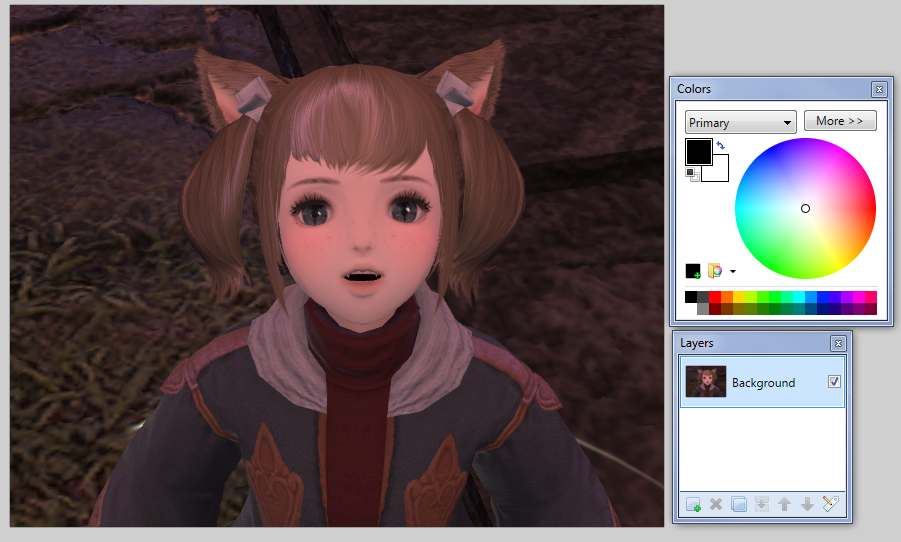Swap primary and secondary colors arrow

coord(721,145)
